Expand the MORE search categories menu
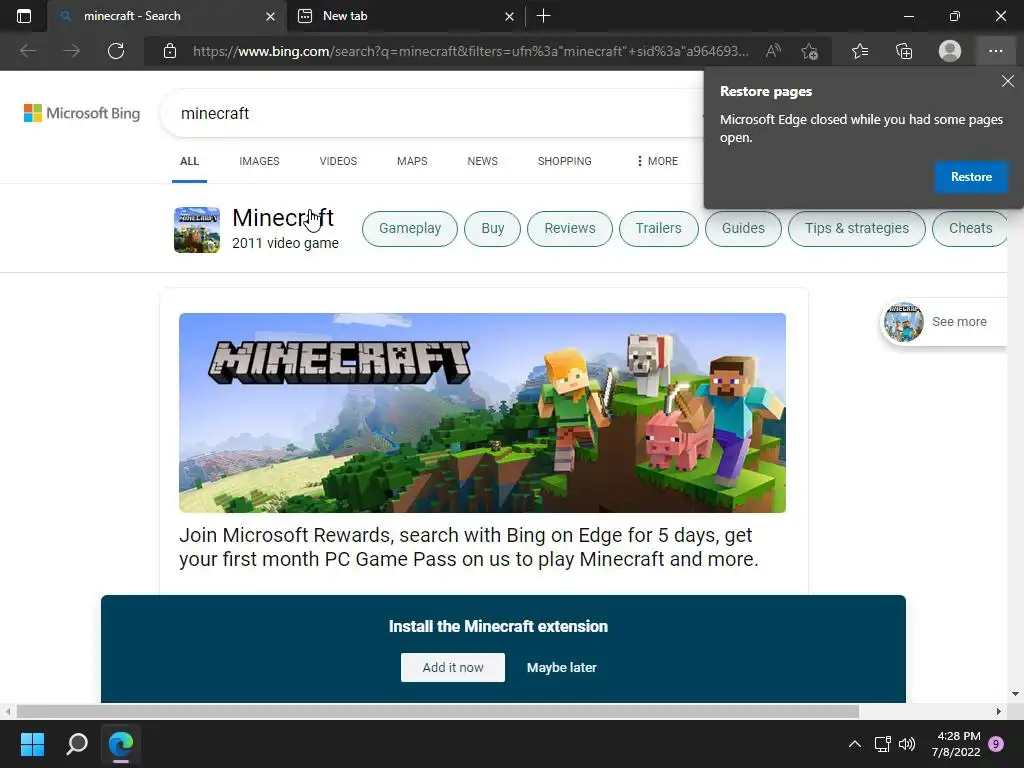Screen dimensions: 1024x768 pos(657,161)
